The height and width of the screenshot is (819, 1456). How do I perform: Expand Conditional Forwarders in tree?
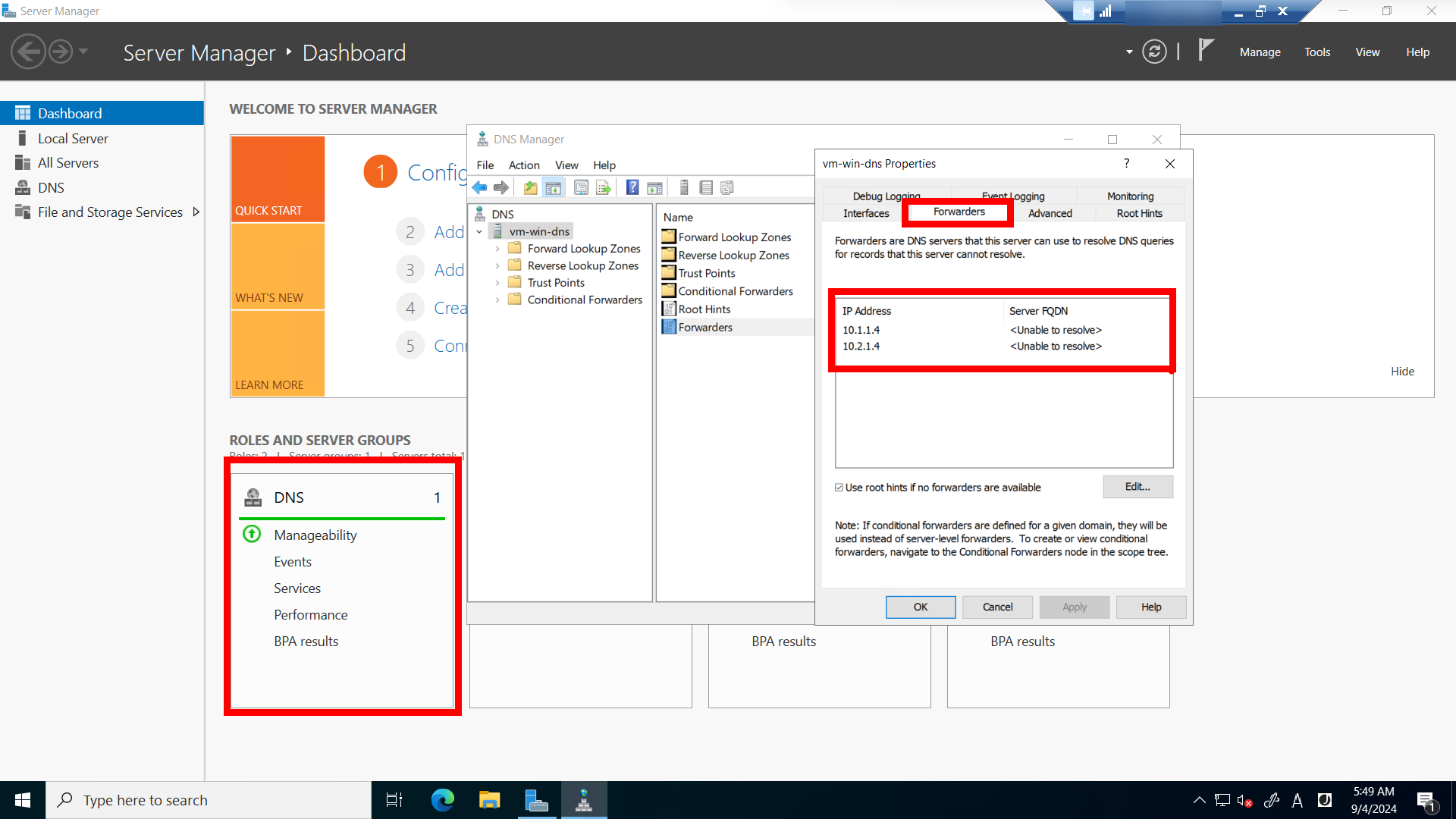pos(497,300)
